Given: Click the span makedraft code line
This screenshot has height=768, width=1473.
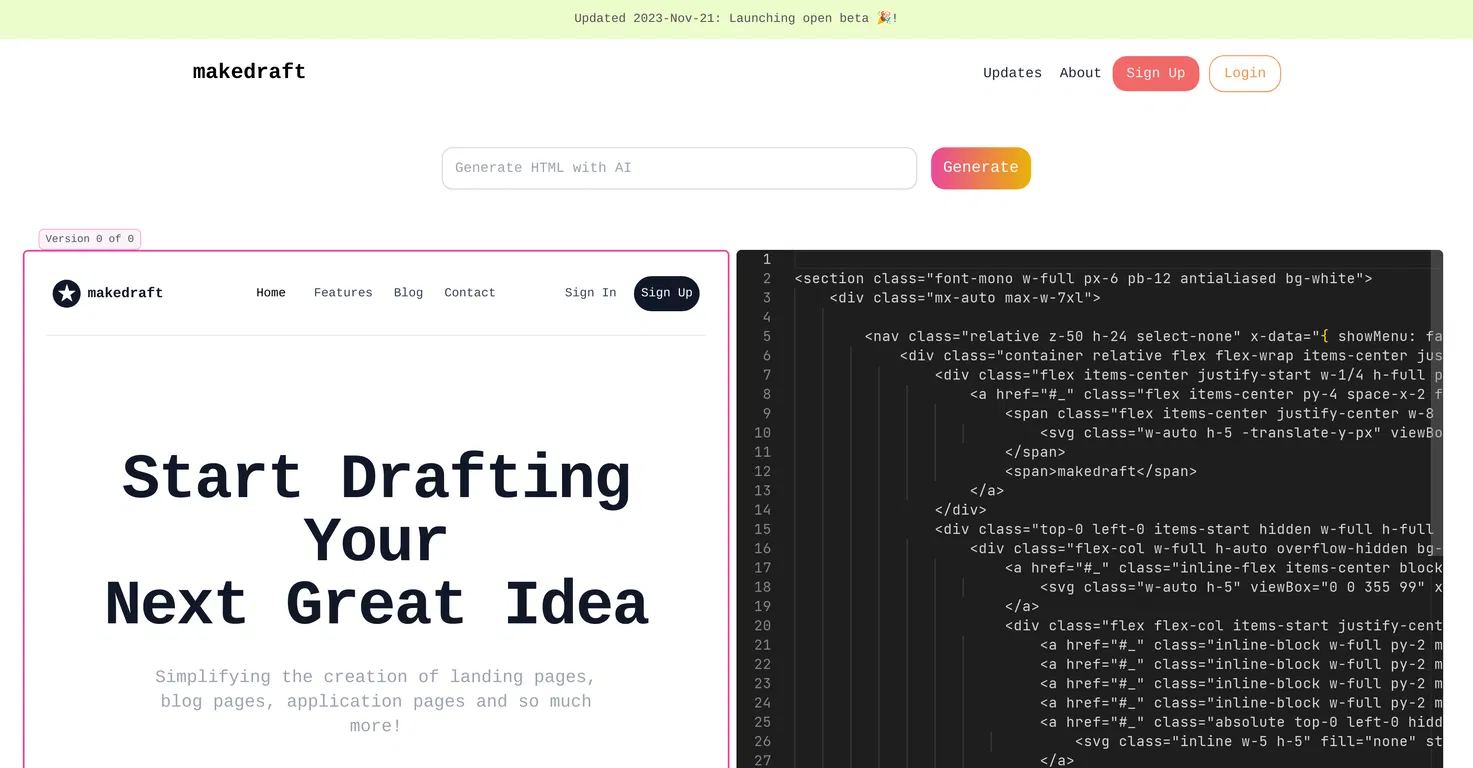Looking at the screenshot, I should [1101, 471].
